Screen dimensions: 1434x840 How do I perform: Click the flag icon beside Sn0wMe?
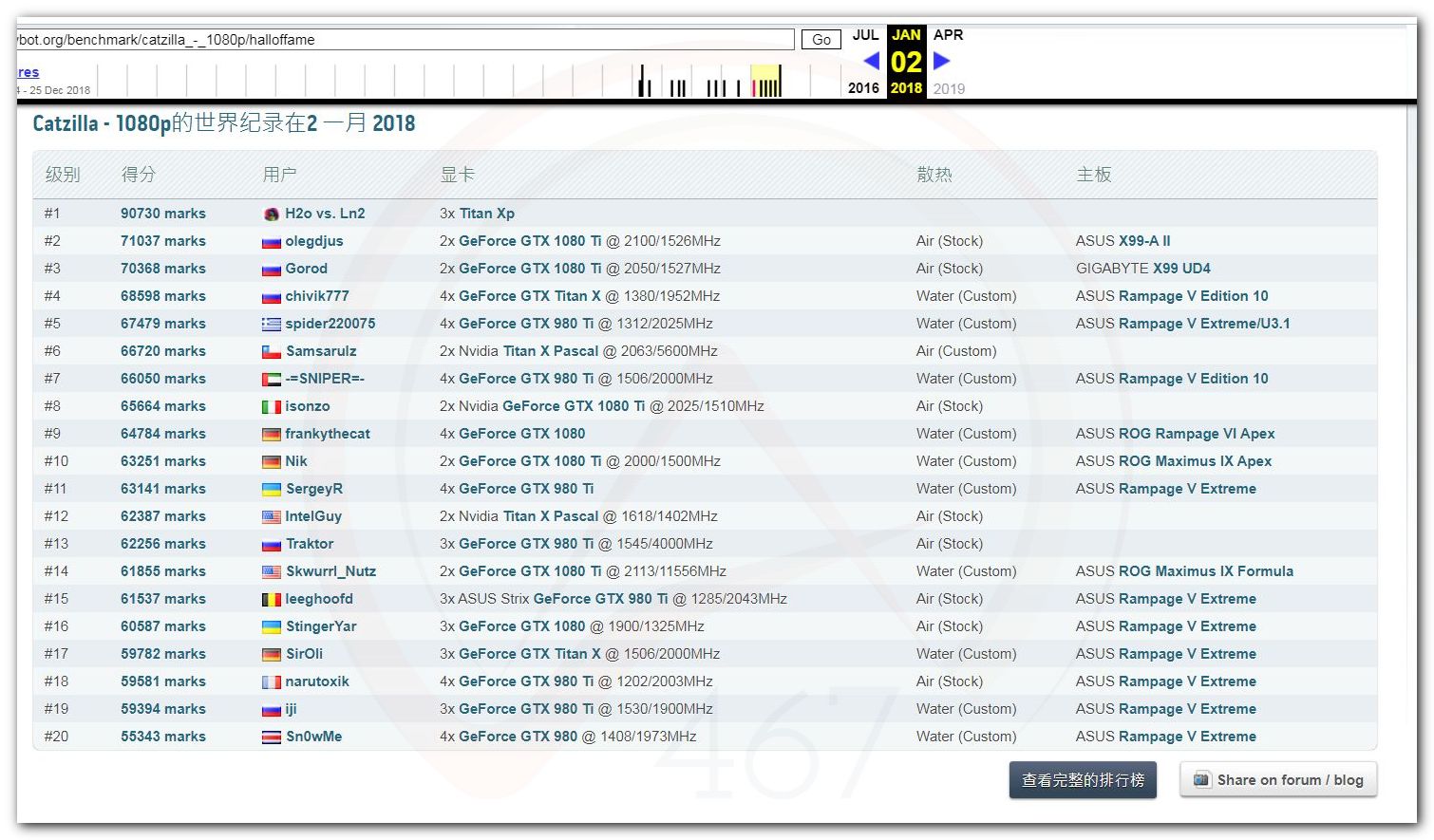tap(272, 737)
